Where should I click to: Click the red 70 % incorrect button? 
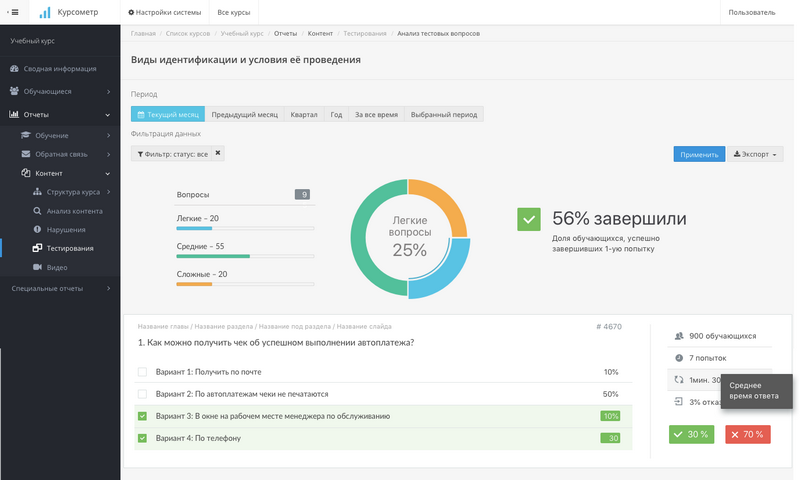[747, 434]
